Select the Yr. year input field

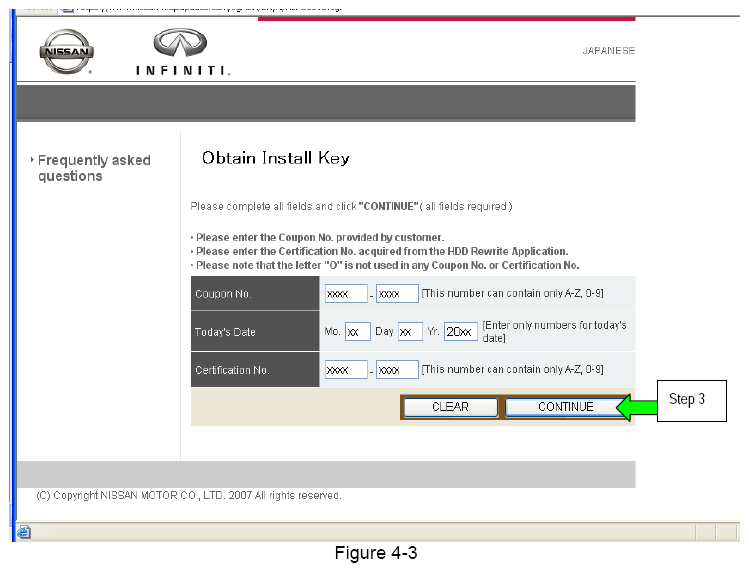point(460,332)
